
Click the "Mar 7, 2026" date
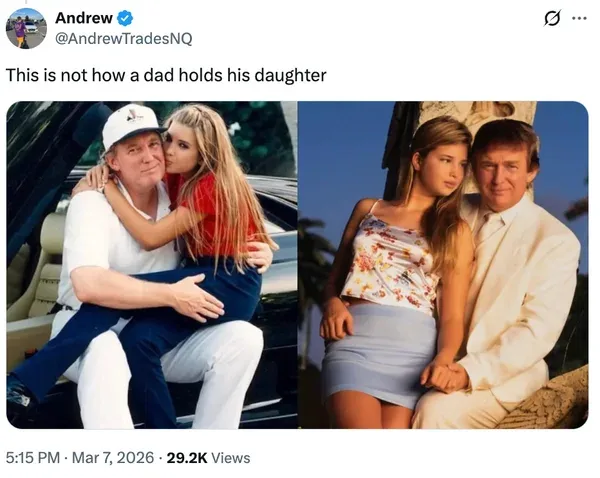click(x=113, y=458)
